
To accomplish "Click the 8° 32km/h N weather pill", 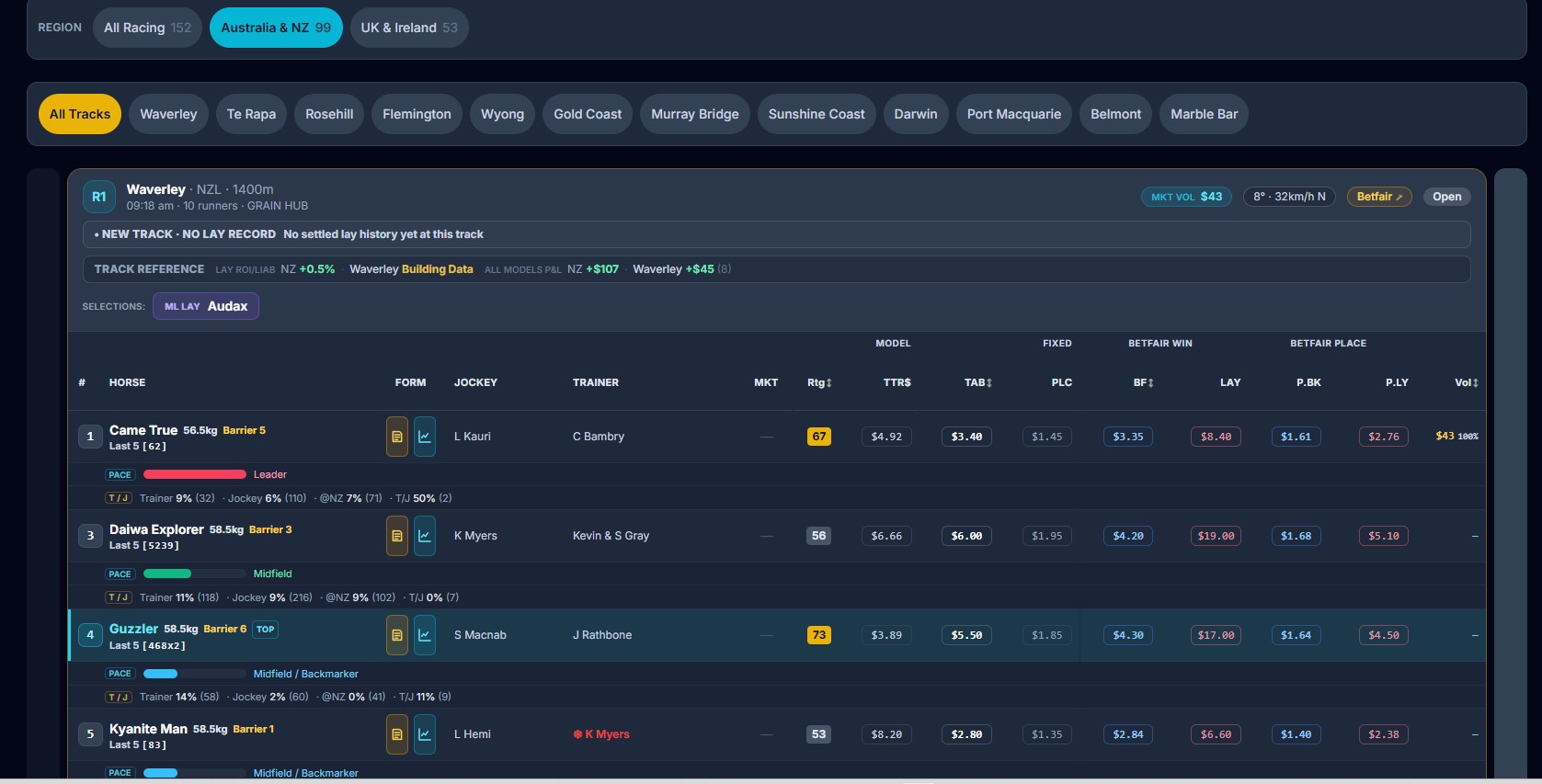I will click(x=1289, y=197).
